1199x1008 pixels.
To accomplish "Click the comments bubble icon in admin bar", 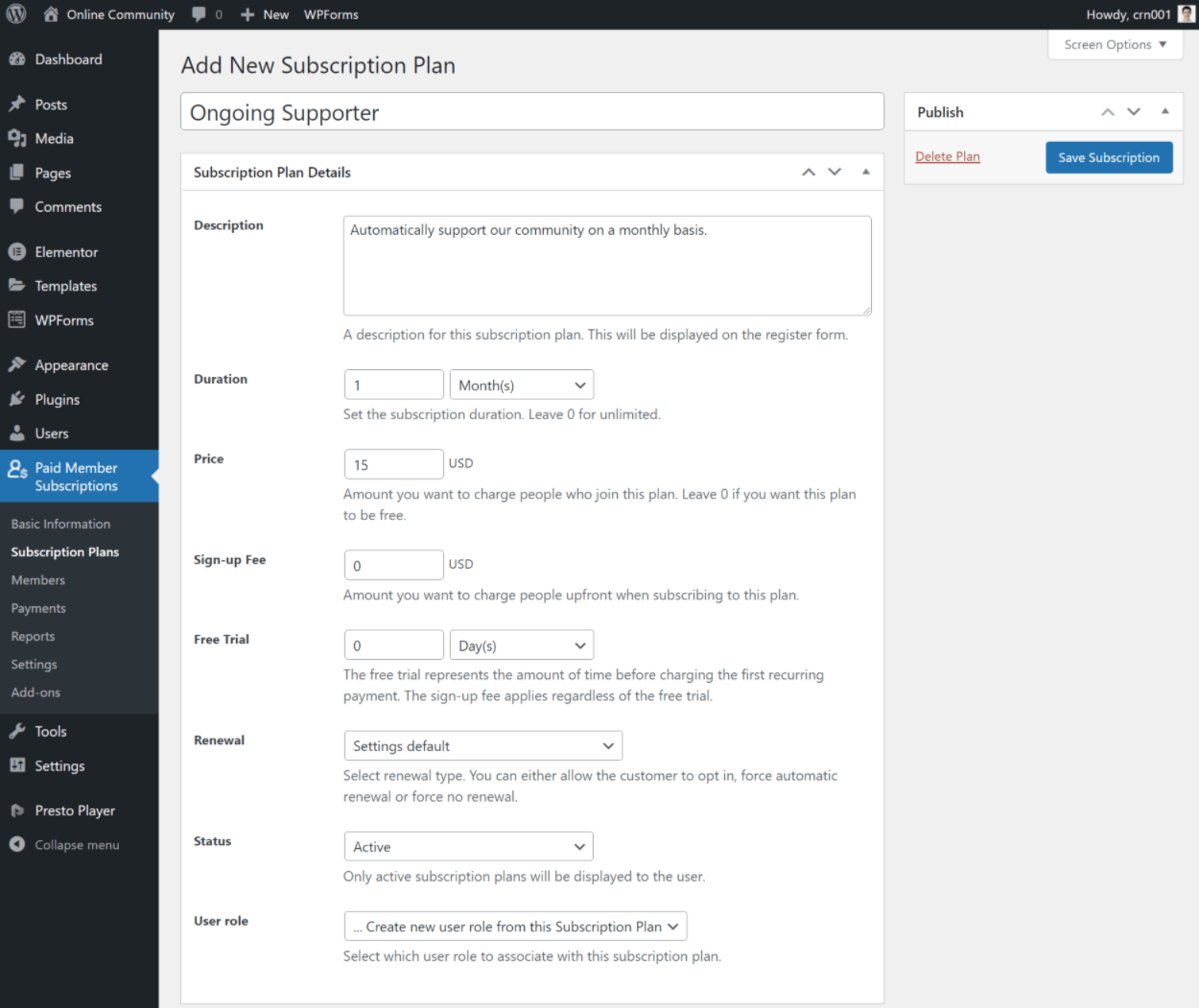I will pyautogui.click(x=199, y=14).
